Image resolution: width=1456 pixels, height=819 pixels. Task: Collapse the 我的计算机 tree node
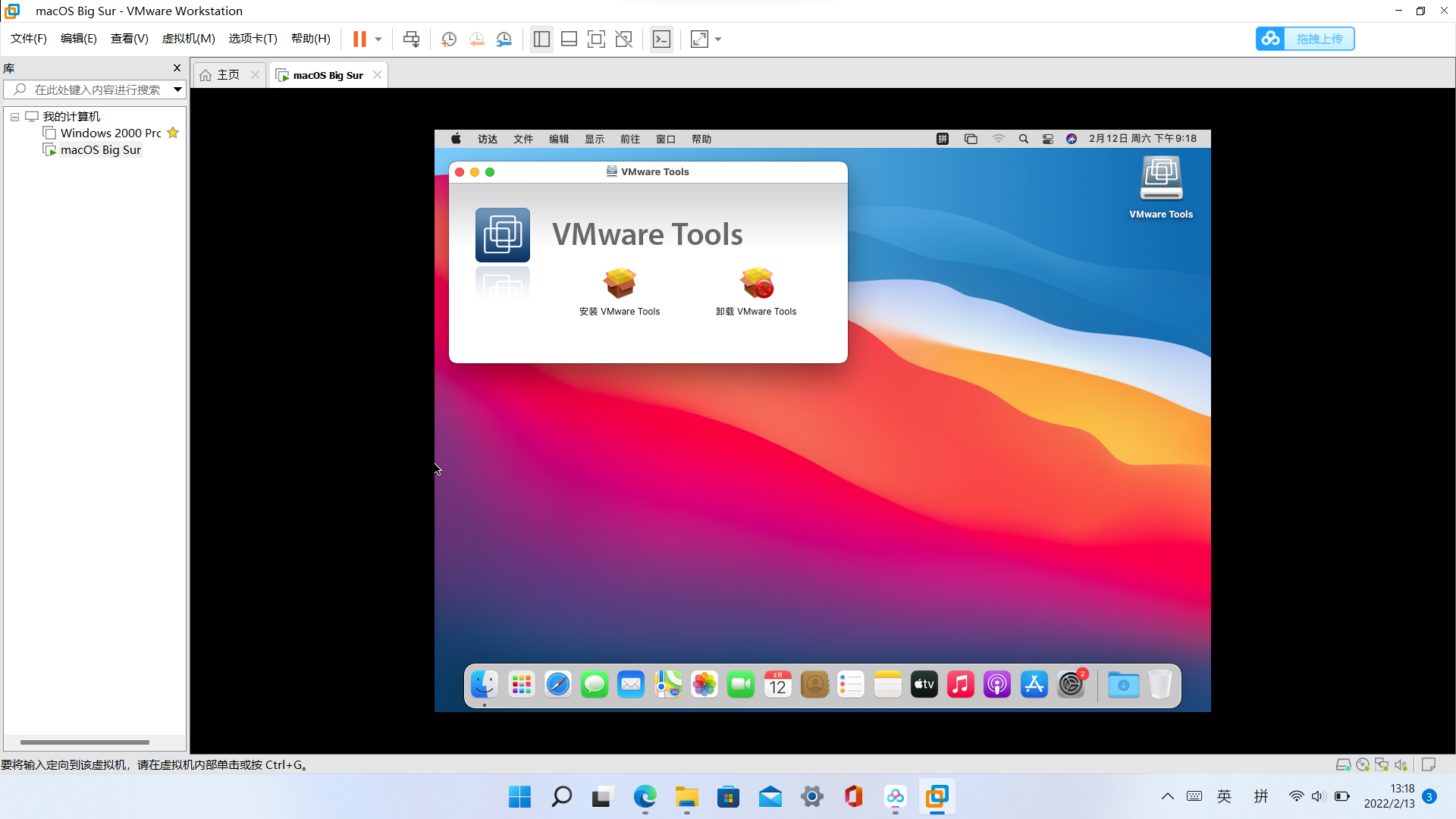click(x=14, y=117)
